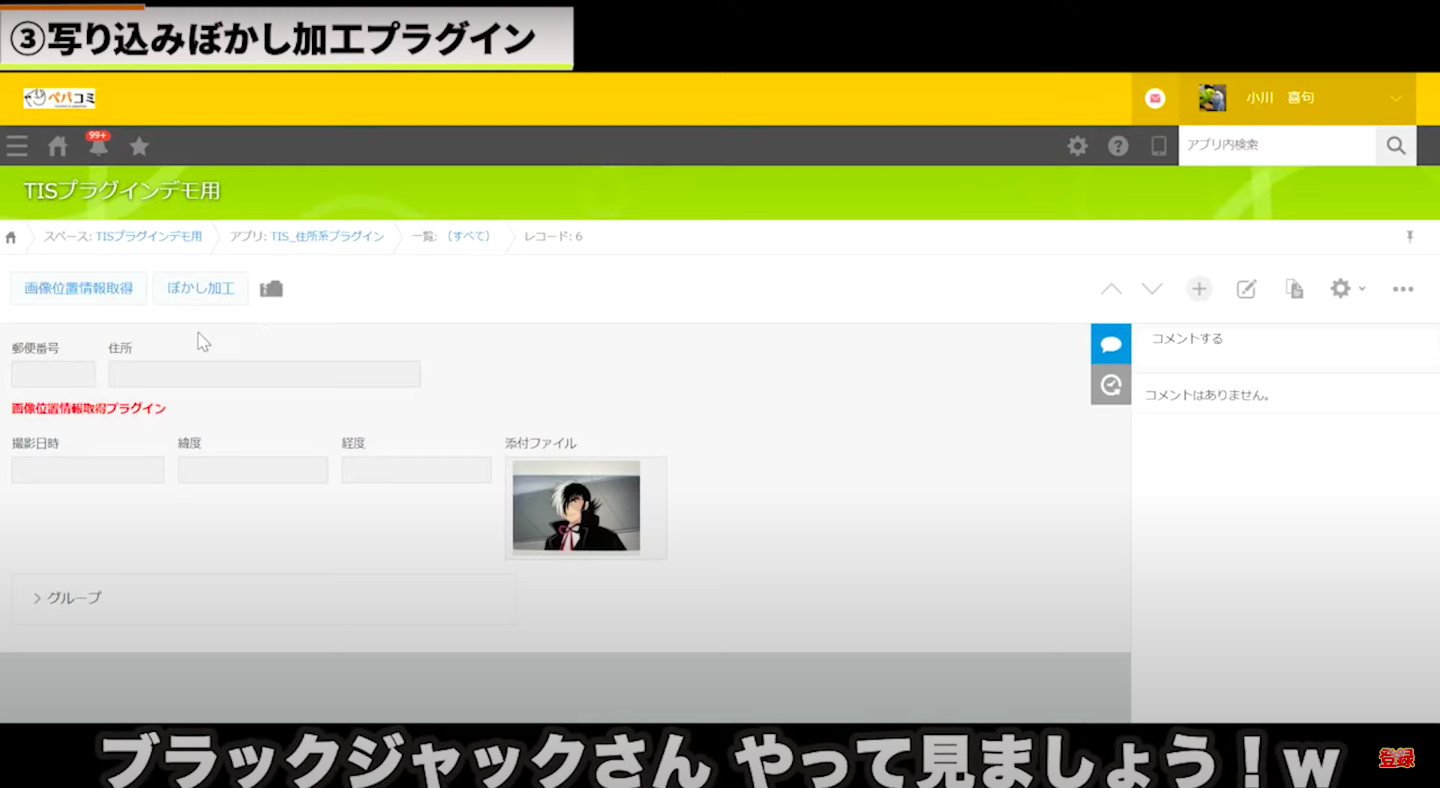
Task: Open notifications bell with 99+ badge
Action: tap(98, 146)
